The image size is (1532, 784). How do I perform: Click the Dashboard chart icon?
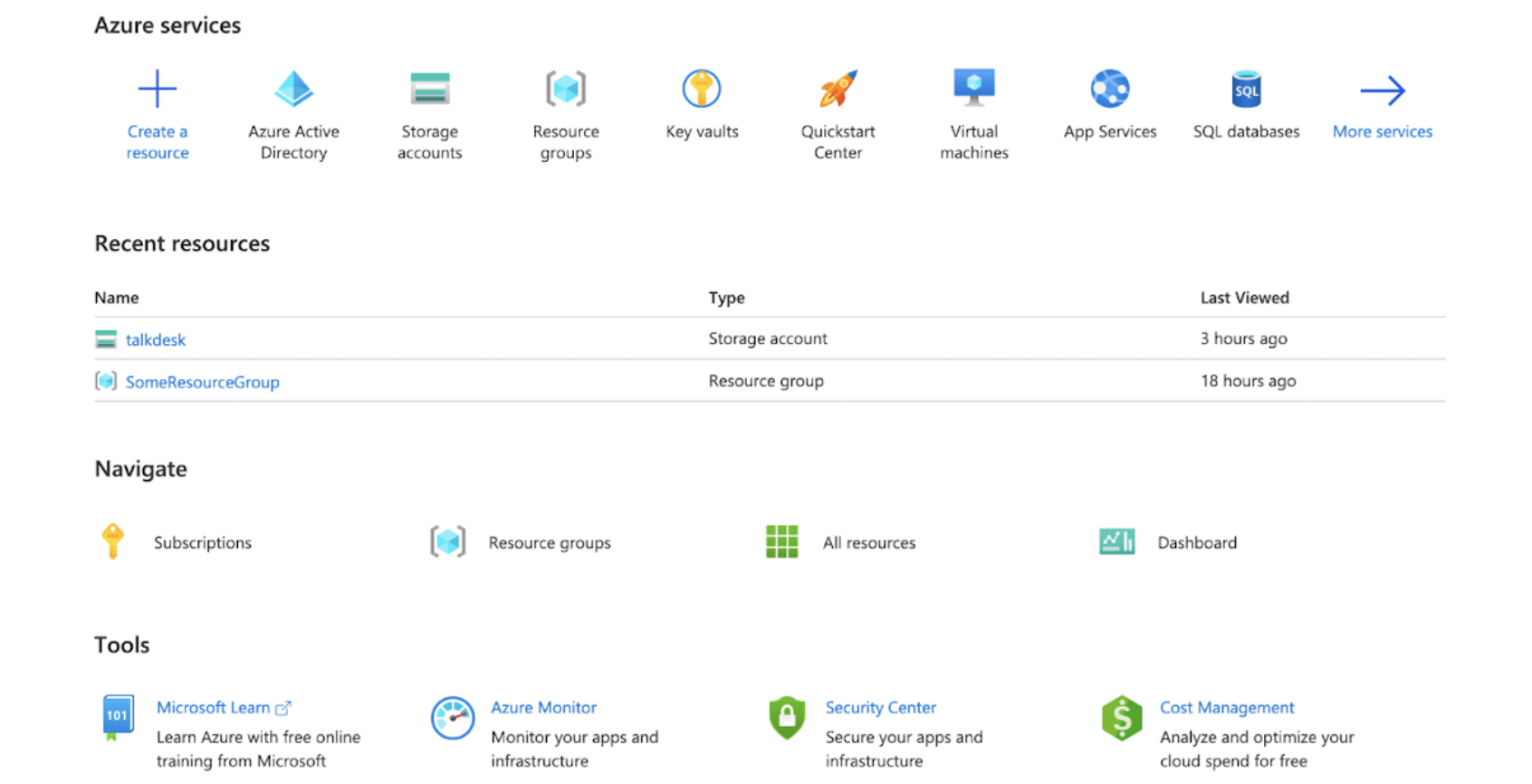click(1117, 541)
